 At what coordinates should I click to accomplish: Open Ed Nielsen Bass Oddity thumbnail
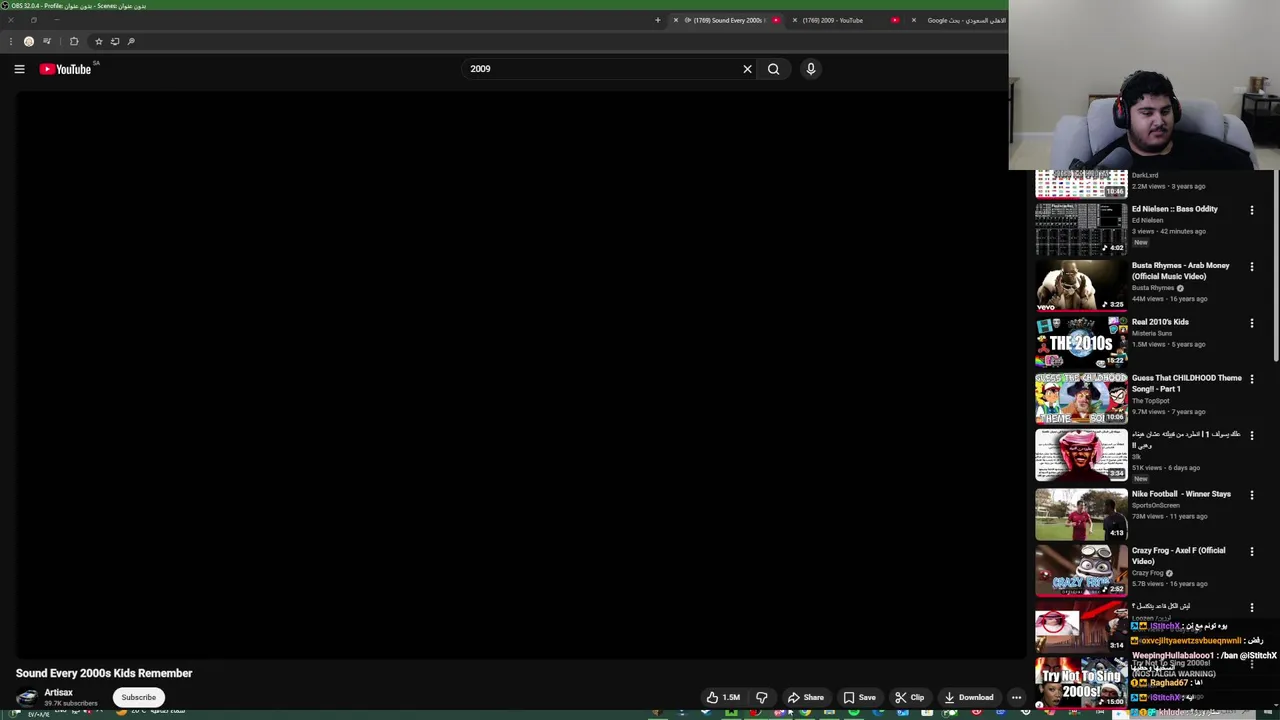pyautogui.click(x=1081, y=229)
